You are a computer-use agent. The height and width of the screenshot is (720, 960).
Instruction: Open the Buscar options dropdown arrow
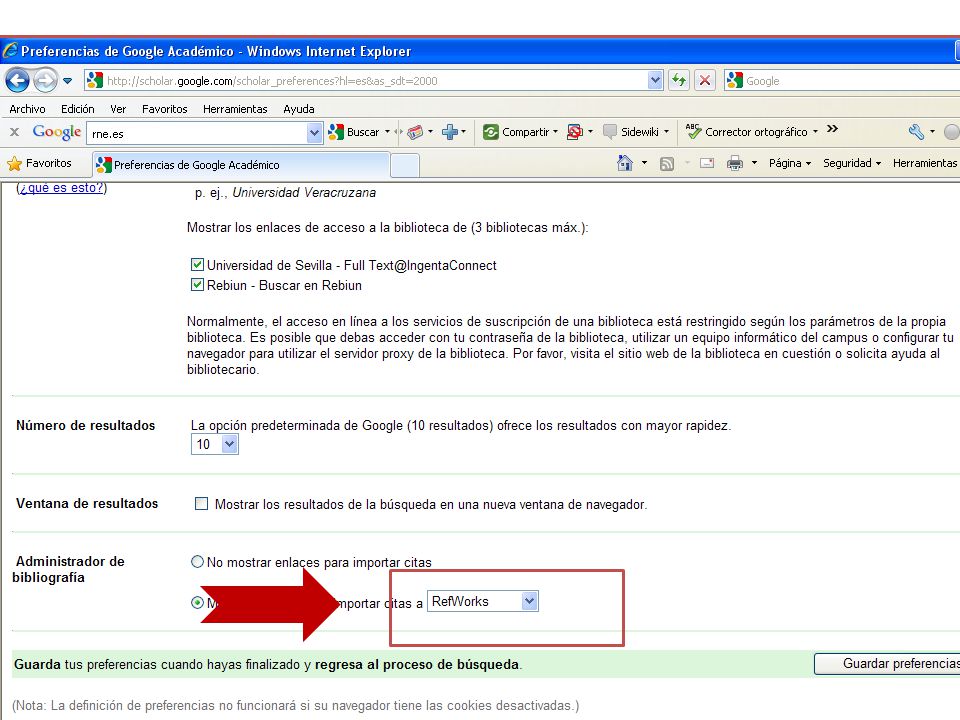pyautogui.click(x=388, y=132)
